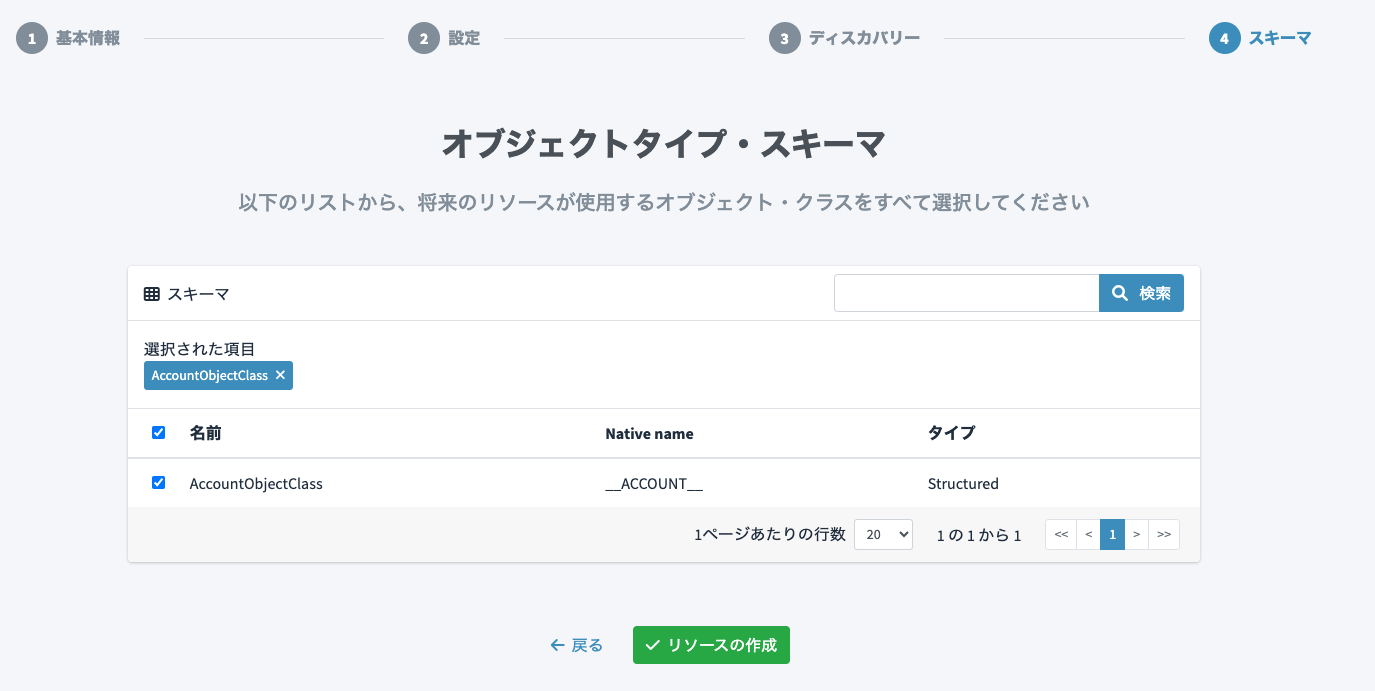The width and height of the screenshot is (1375, 691).
Task: Click the 1ページあたりの行数 label
Action: tap(770, 534)
